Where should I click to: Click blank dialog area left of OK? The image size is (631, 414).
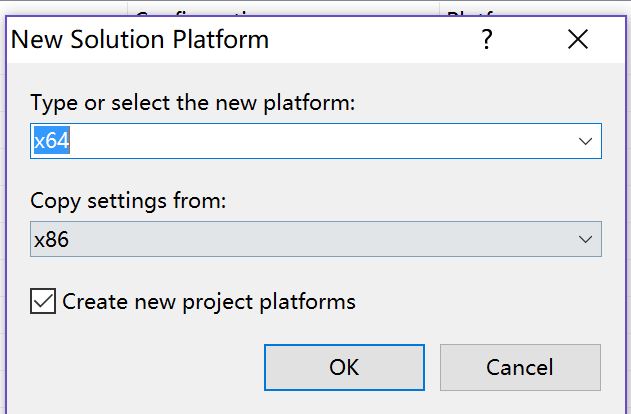pyautogui.click(x=140, y=367)
